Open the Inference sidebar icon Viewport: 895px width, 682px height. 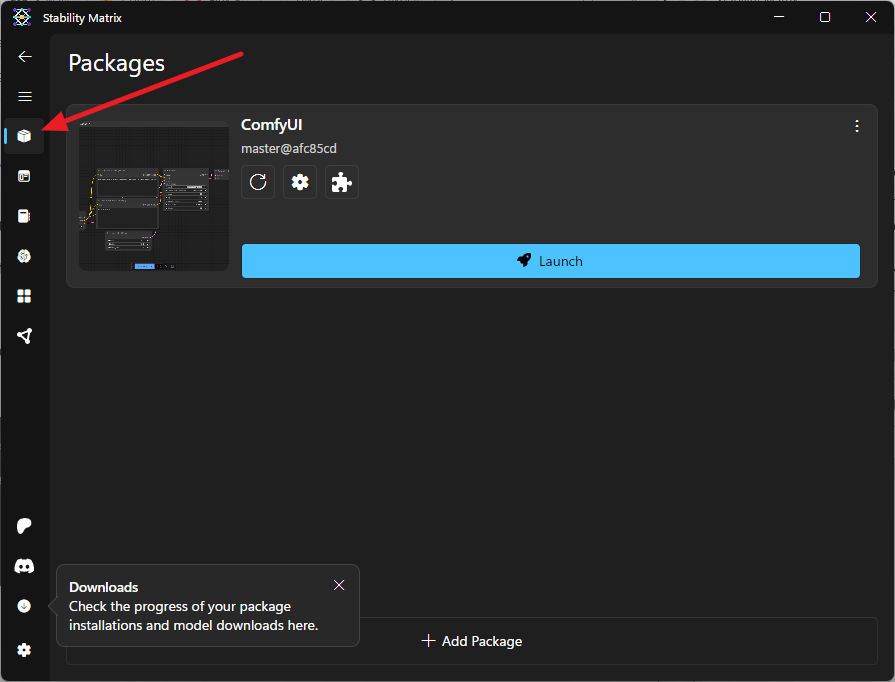tap(24, 176)
